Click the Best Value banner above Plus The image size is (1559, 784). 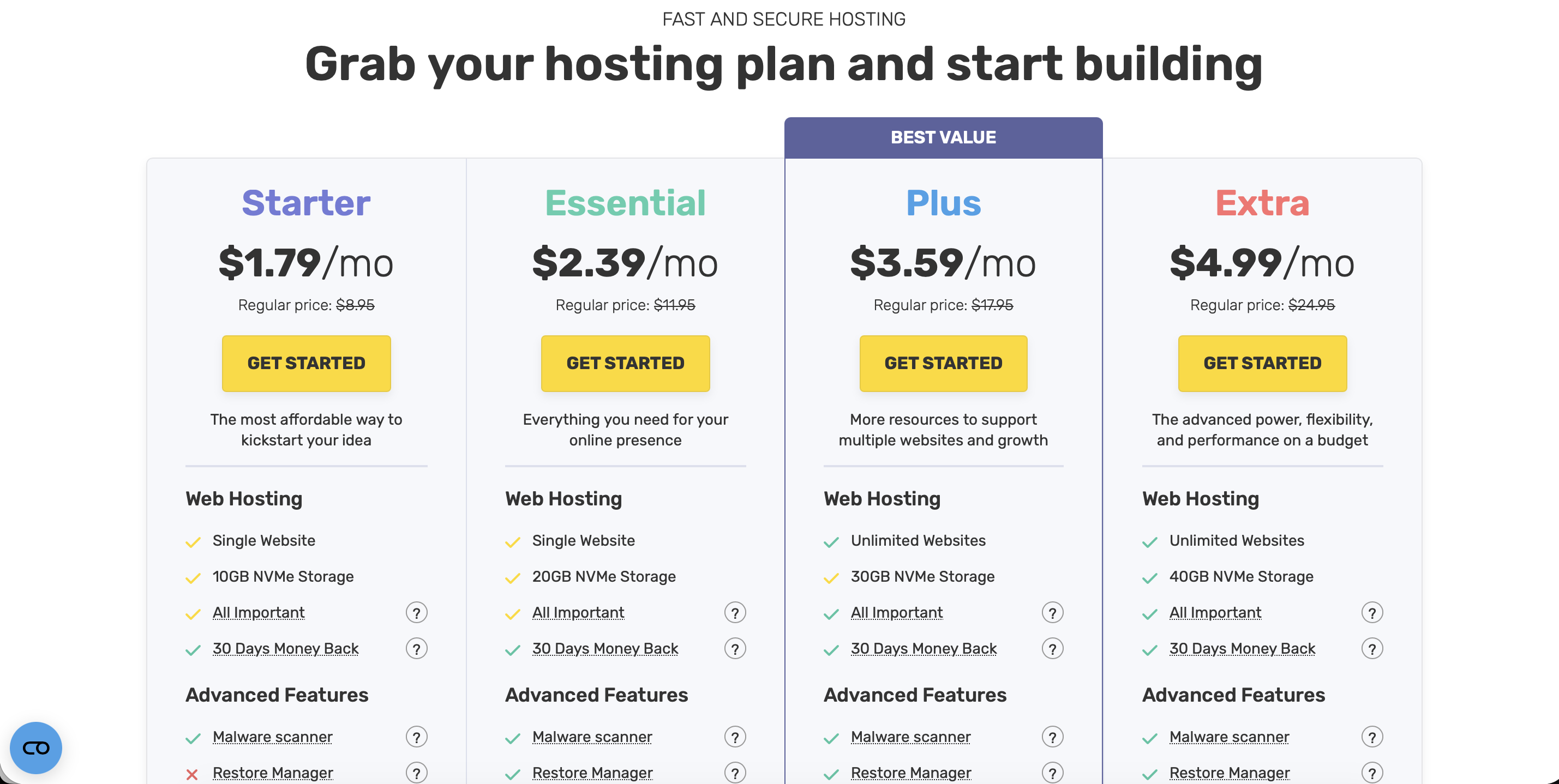943,138
